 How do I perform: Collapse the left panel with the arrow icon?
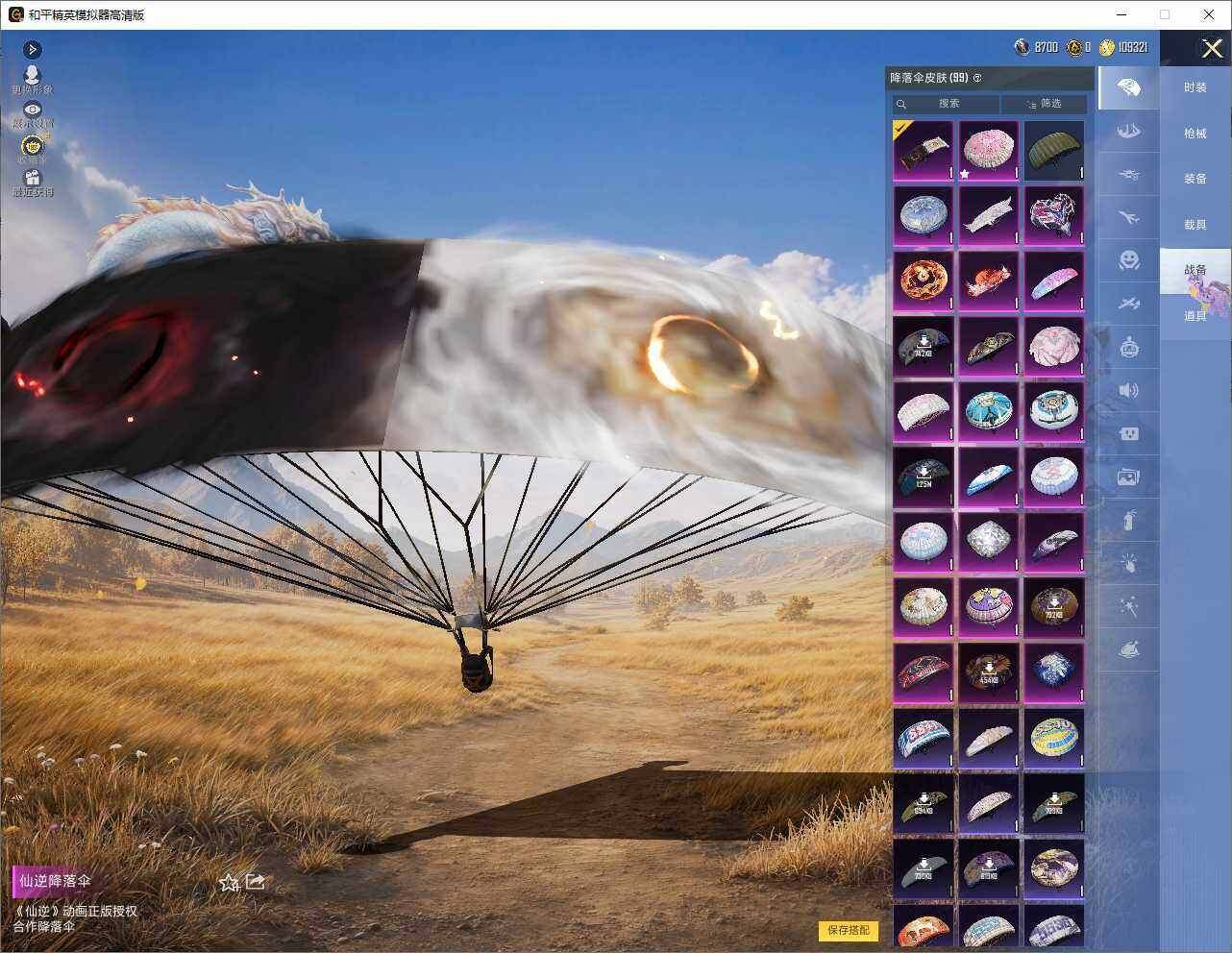[x=33, y=49]
